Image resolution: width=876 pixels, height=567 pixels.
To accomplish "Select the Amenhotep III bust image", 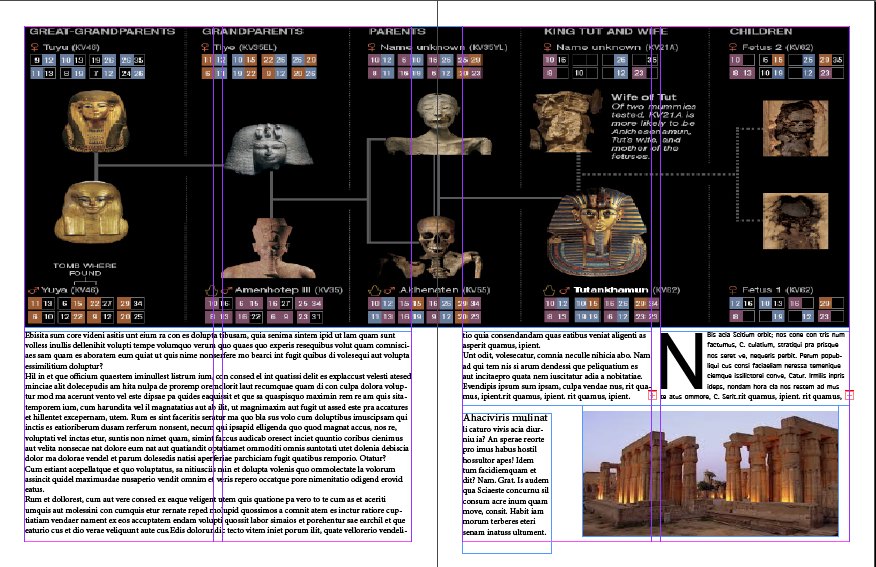I will pyautogui.click(x=269, y=247).
